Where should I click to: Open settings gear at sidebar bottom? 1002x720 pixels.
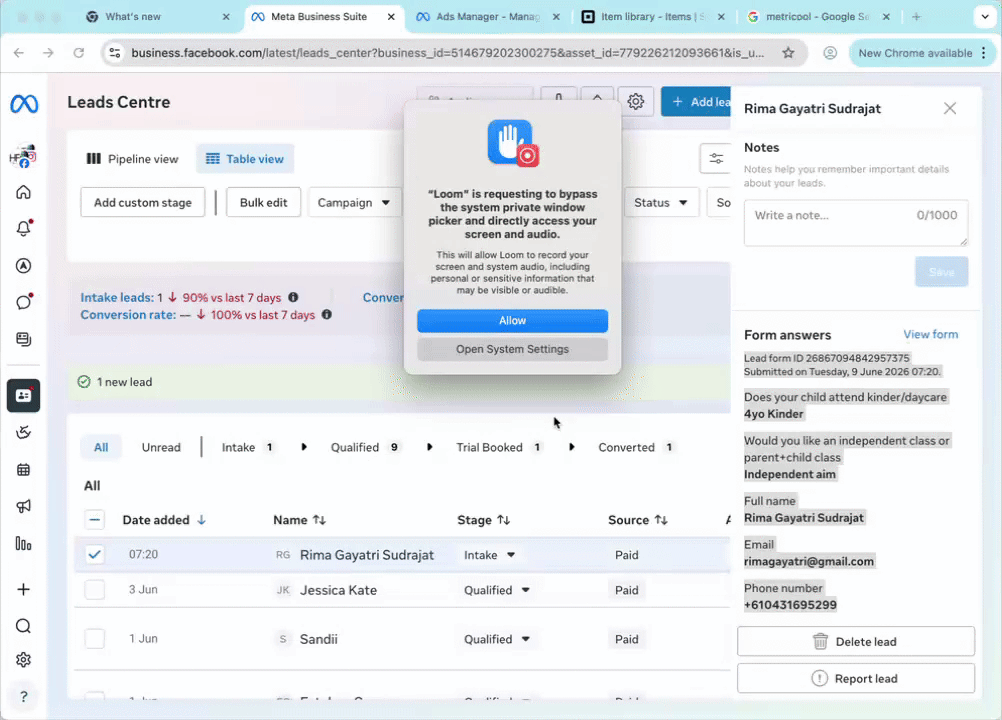click(24, 659)
